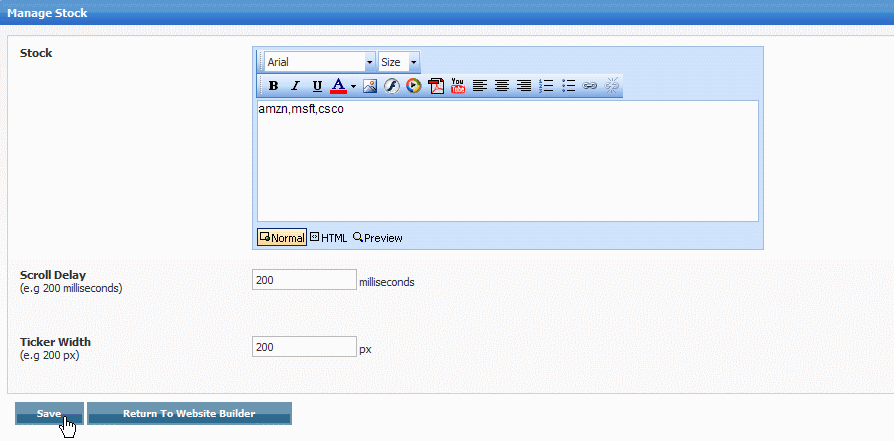Switch to HTML editing mode
Image resolution: width=894 pixels, height=441 pixels.
click(328, 237)
